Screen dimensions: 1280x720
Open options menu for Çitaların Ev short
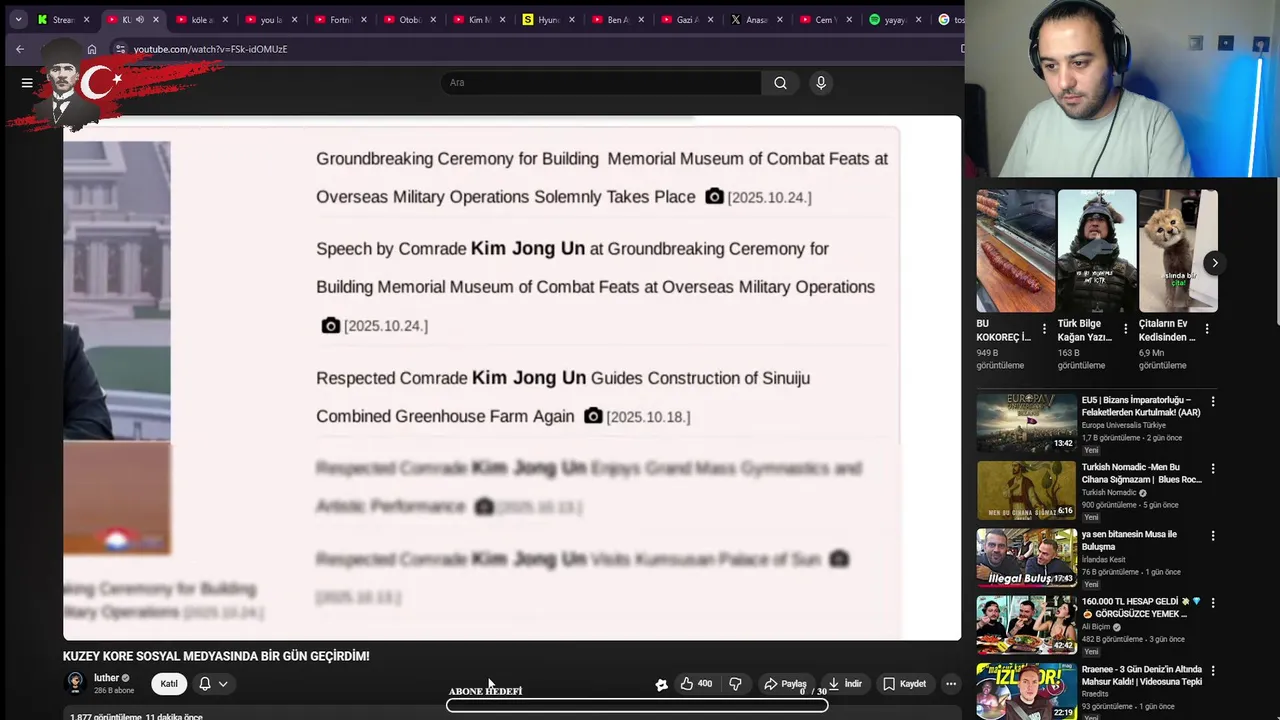(1207, 329)
